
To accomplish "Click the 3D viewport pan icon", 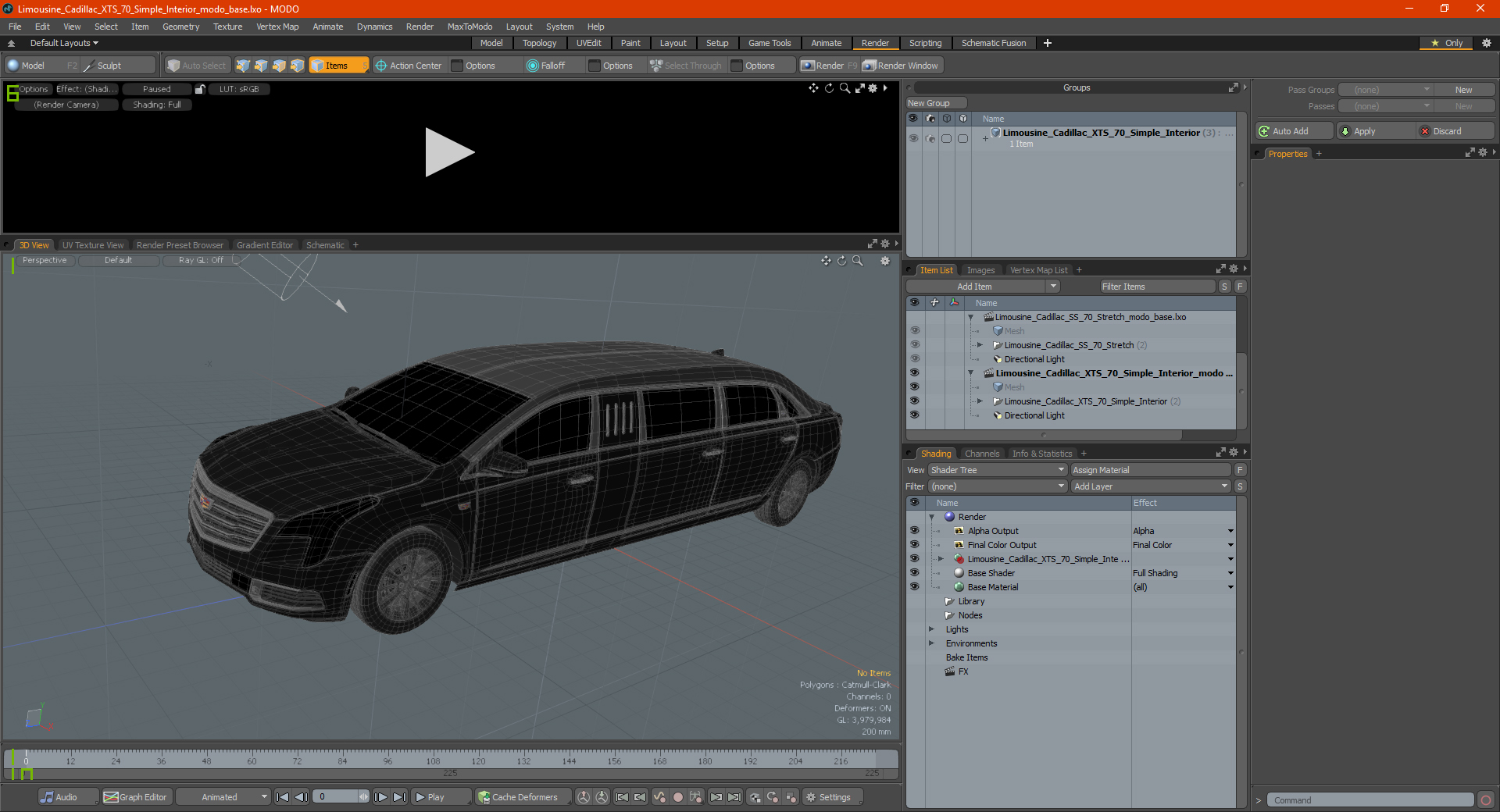I will (x=826, y=261).
